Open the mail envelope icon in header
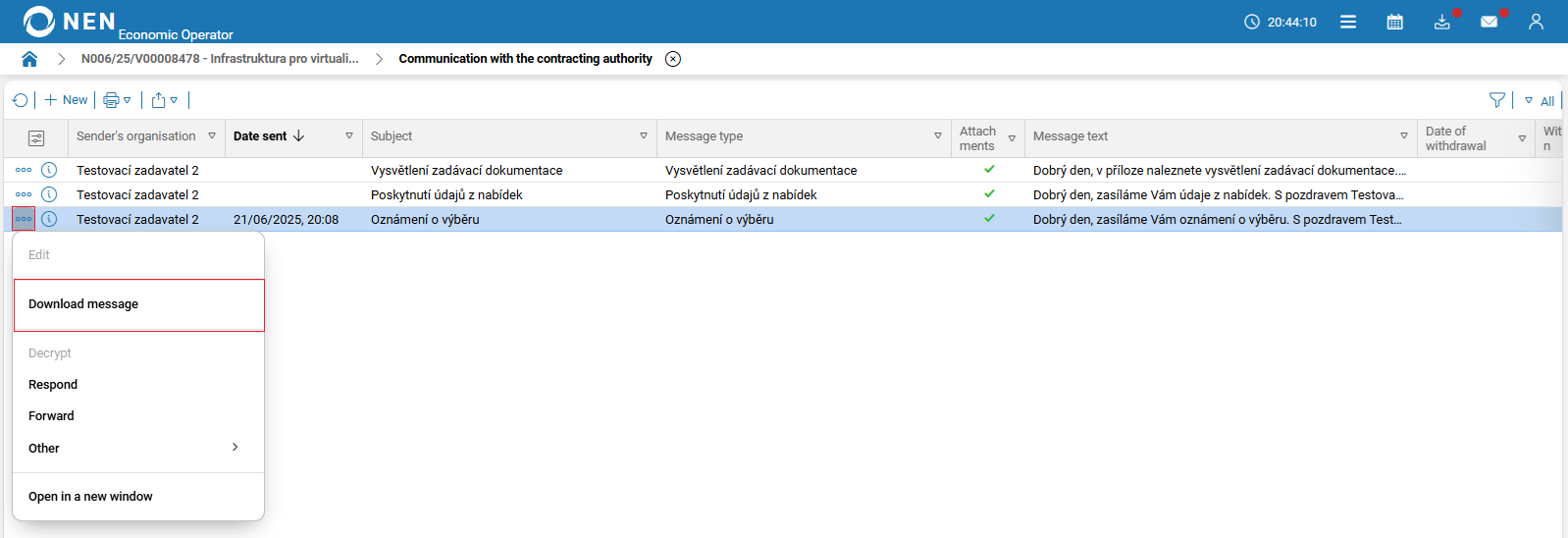1568x538 pixels. pyautogui.click(x=1489, y=22)
